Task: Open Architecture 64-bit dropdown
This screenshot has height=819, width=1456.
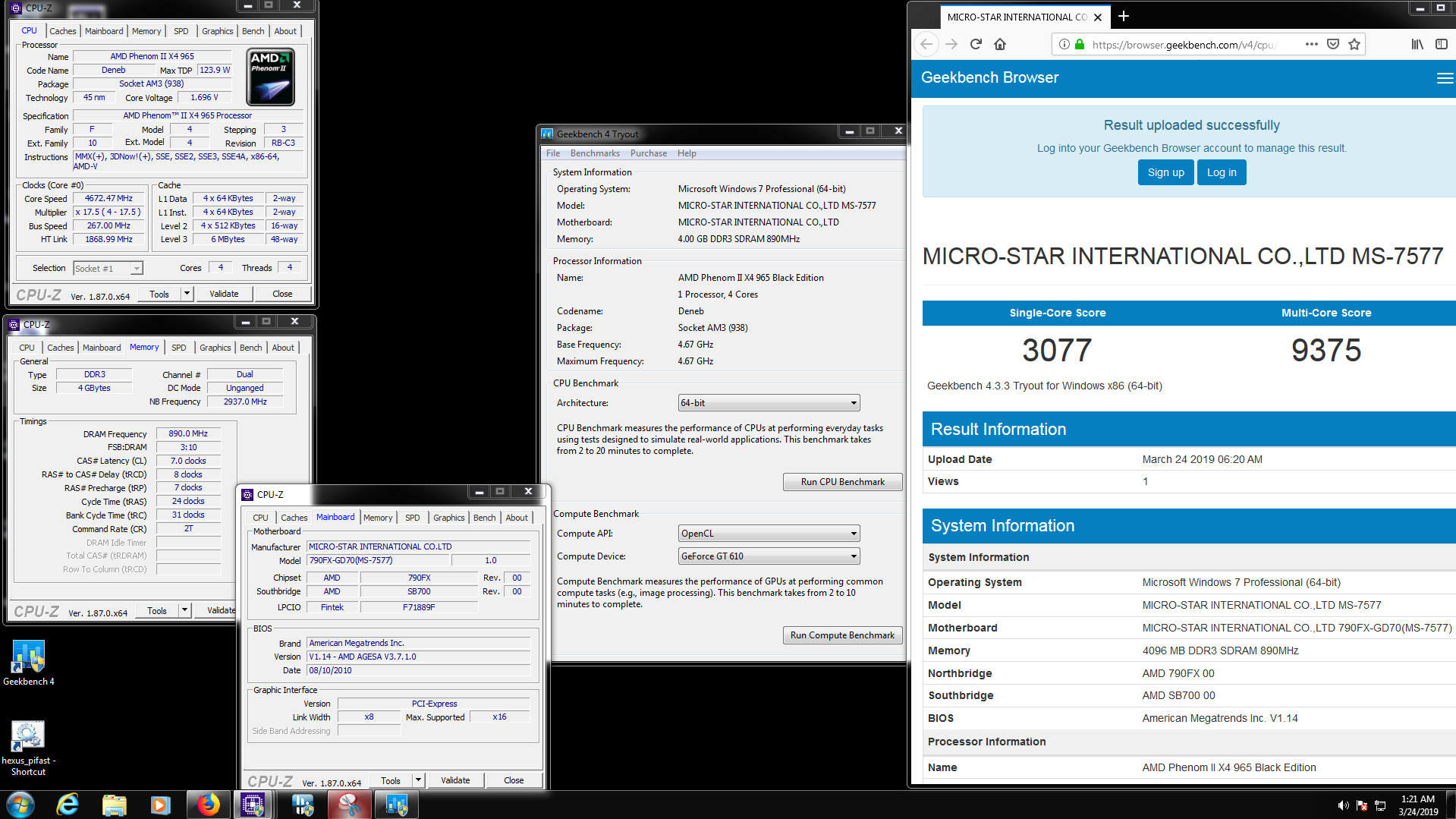Action: (769, 403)
